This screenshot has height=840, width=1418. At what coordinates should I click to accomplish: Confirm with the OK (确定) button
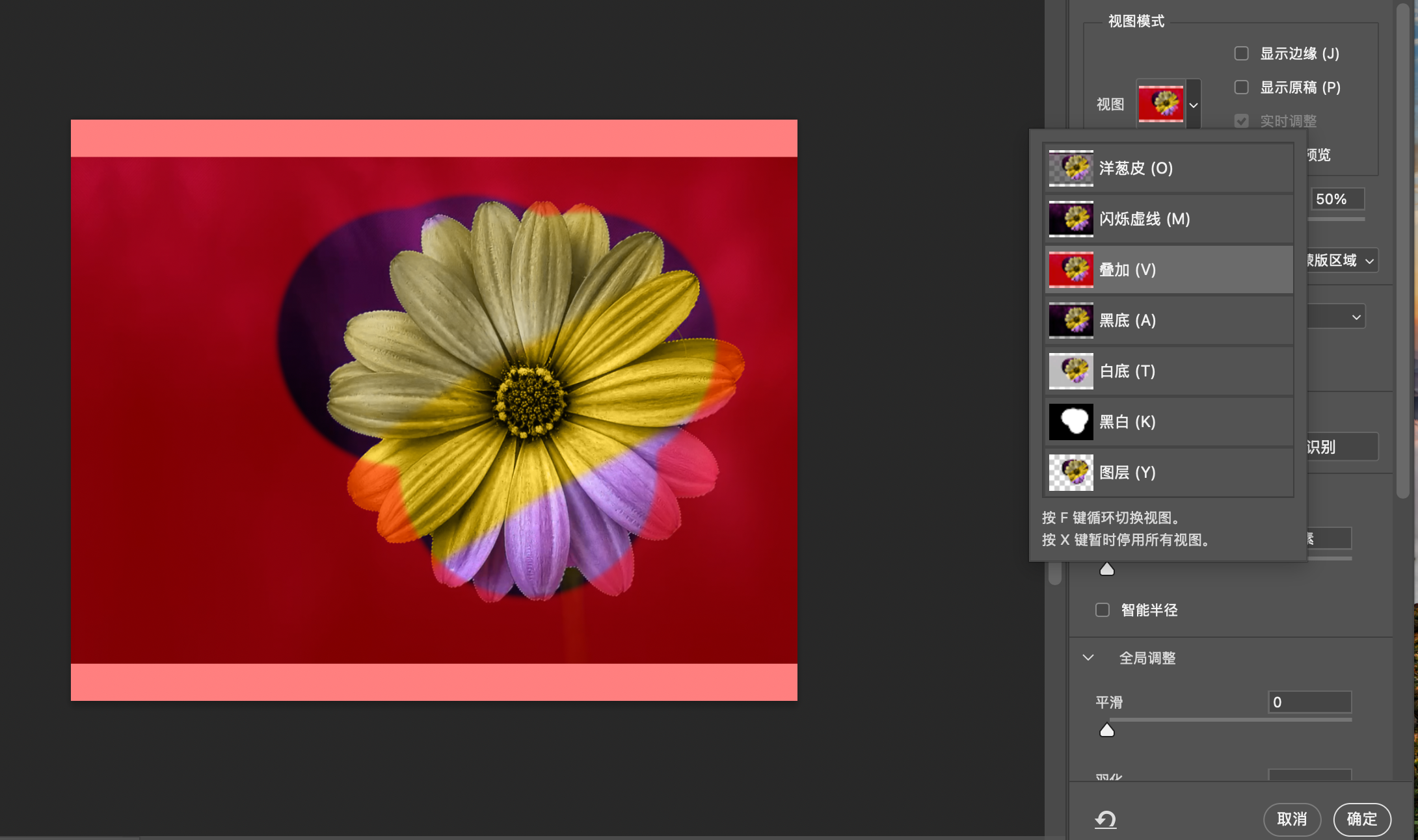pyautogui.click(x=1362, y=819)
